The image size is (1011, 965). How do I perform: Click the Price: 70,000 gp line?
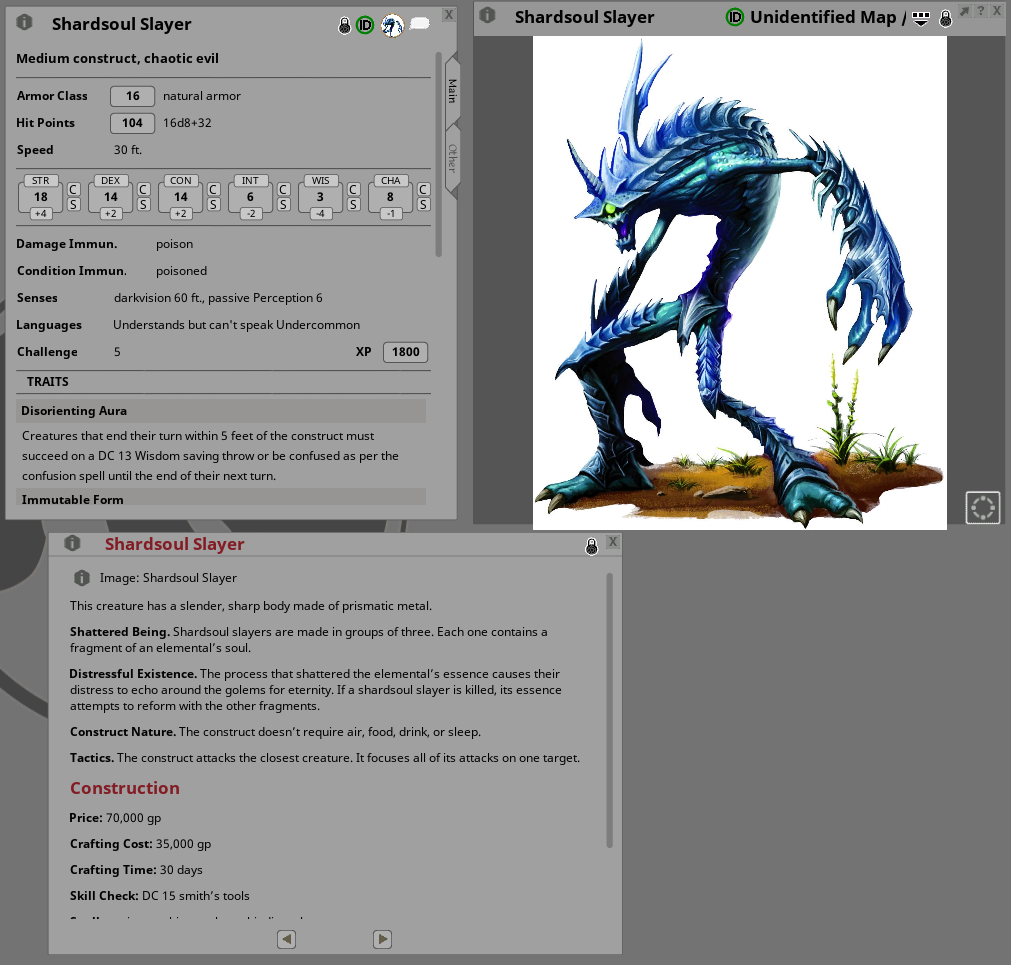(115, 818)
